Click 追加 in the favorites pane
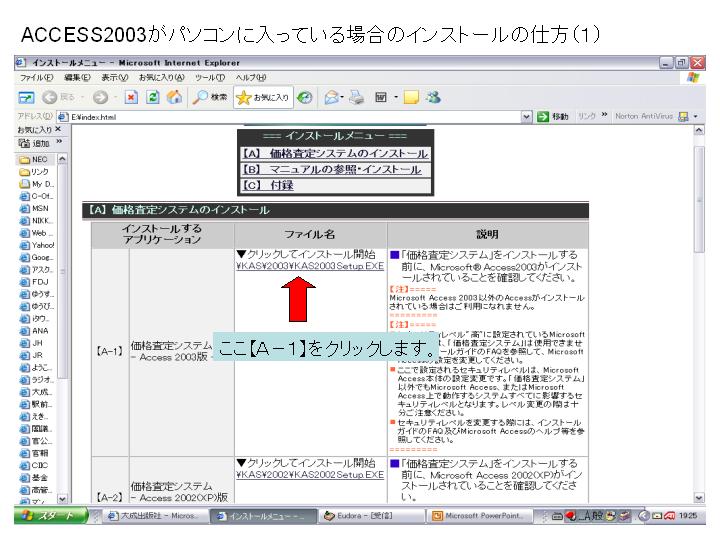 [x=35, y=143]
